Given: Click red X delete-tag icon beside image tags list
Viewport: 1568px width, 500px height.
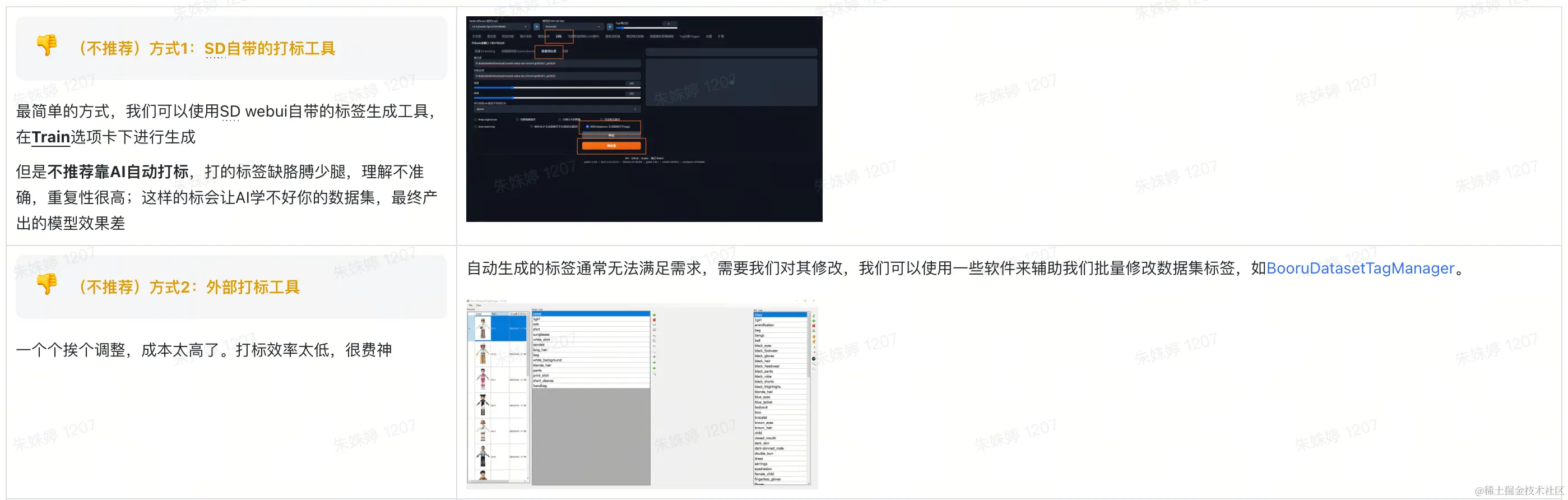Looking at the screenshot, I should 655,320.
